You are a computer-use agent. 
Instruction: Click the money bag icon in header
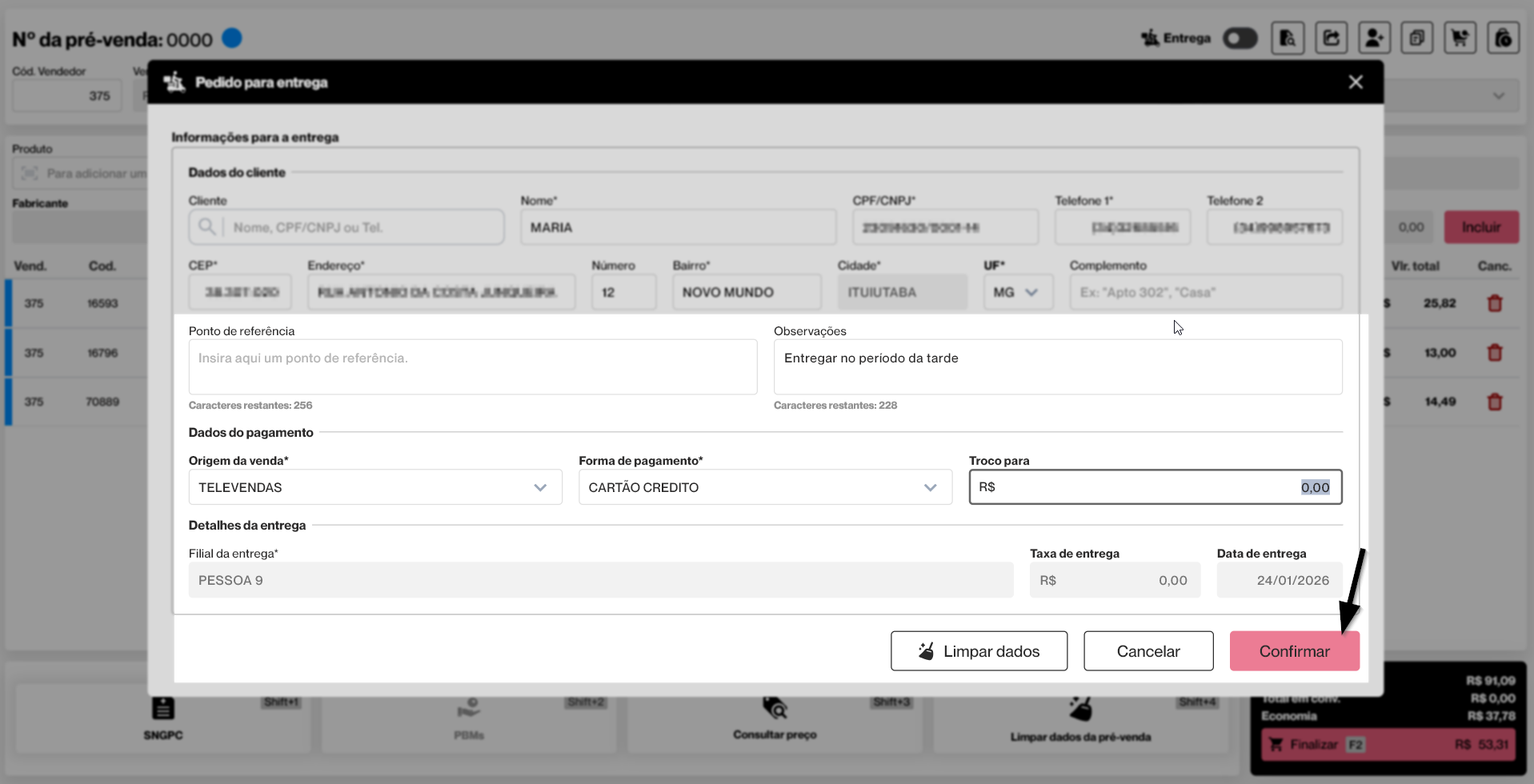[1503, 38]
